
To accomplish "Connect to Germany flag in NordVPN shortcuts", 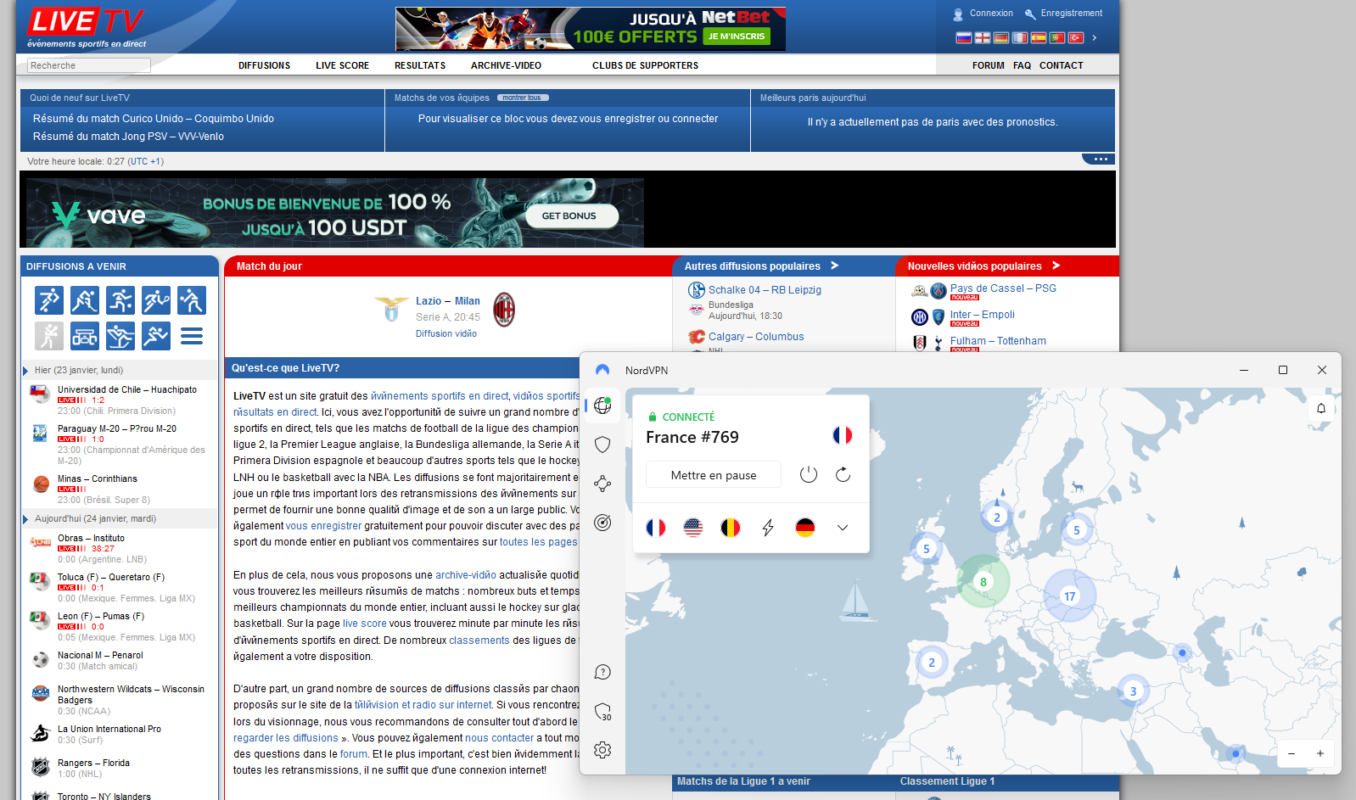I will (805, 528).
